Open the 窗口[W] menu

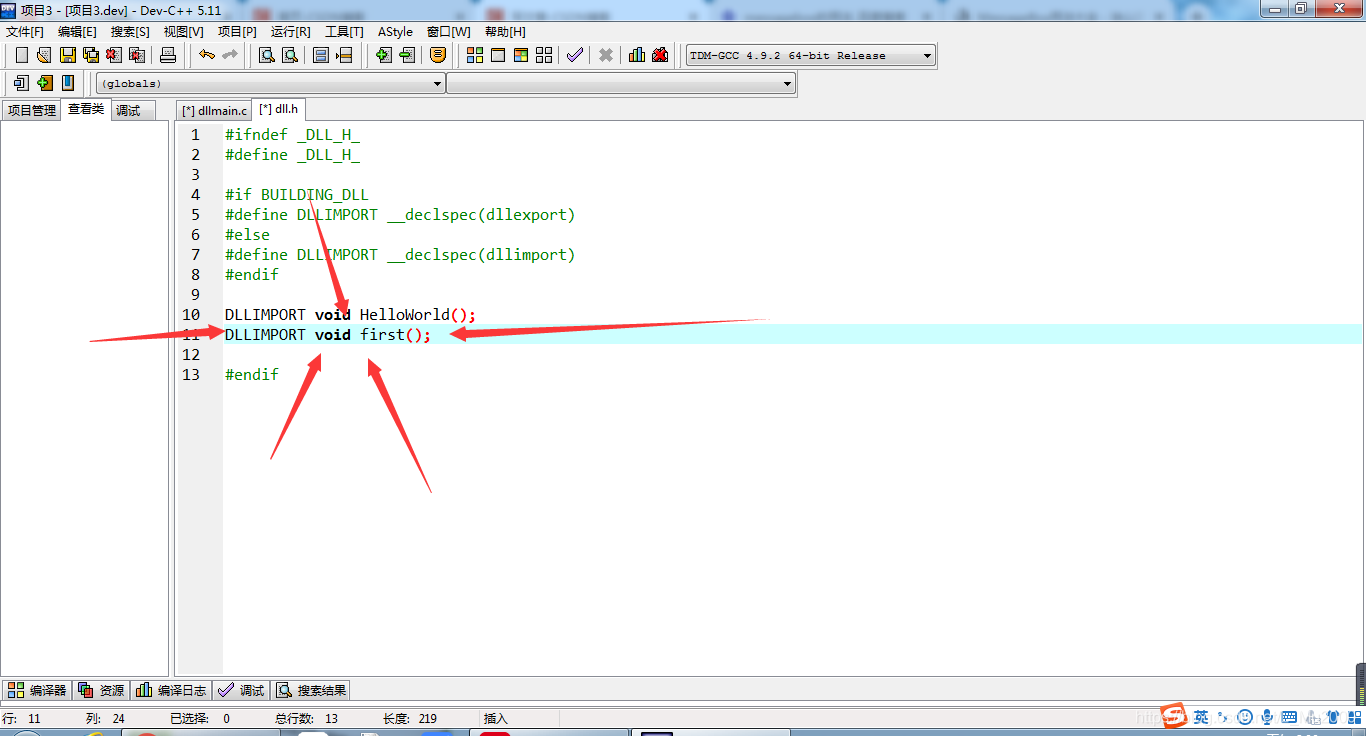click(x=448, y=32)
